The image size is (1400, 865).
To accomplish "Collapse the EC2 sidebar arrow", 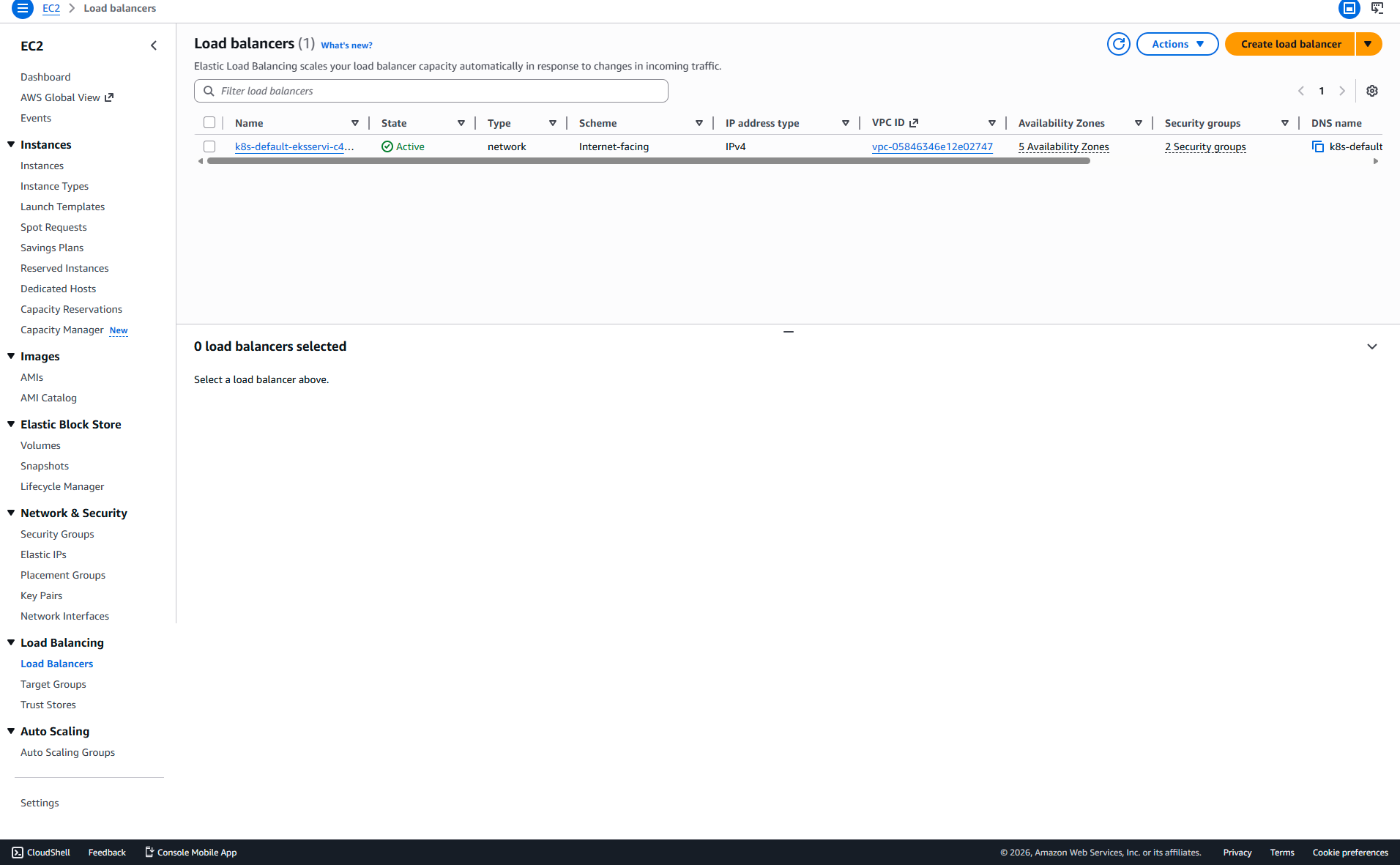I will [154, 45].
